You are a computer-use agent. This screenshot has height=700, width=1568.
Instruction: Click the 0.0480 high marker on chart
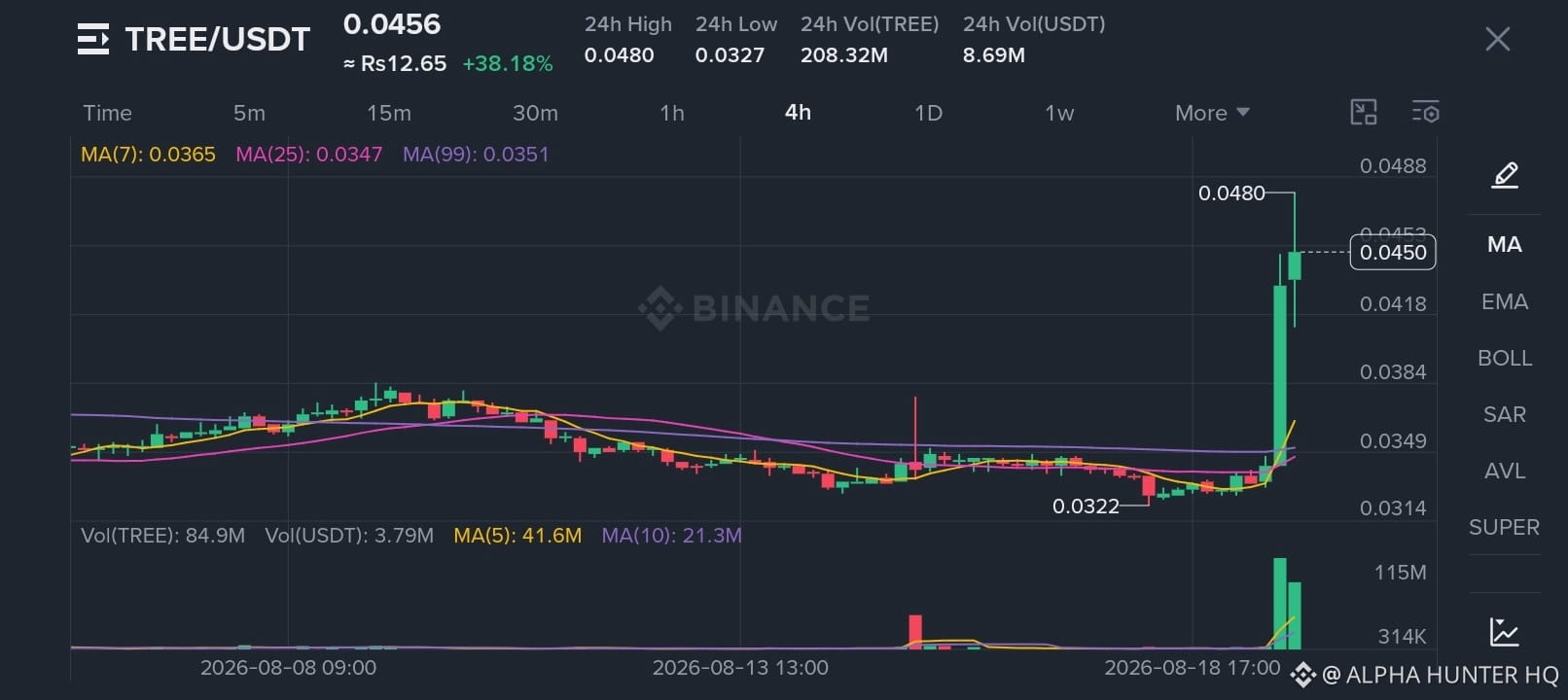click(1231, 193)
